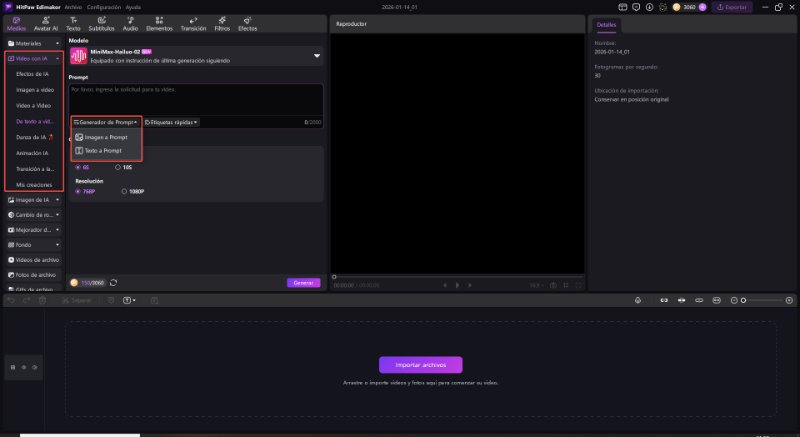Image resolution: width=800 pixels, height=437 pixels.
Task: Click the refresh credits icon
Action: [114, 283]
